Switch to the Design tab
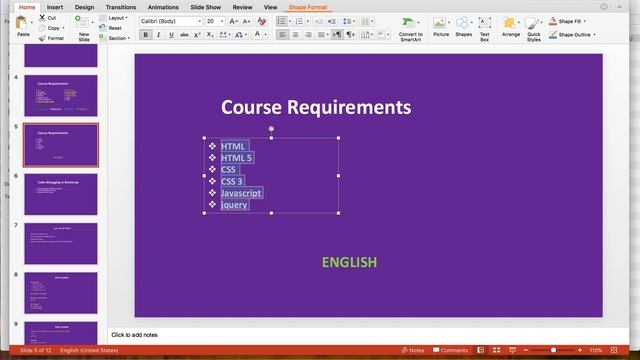 click(x=84, y=7)
